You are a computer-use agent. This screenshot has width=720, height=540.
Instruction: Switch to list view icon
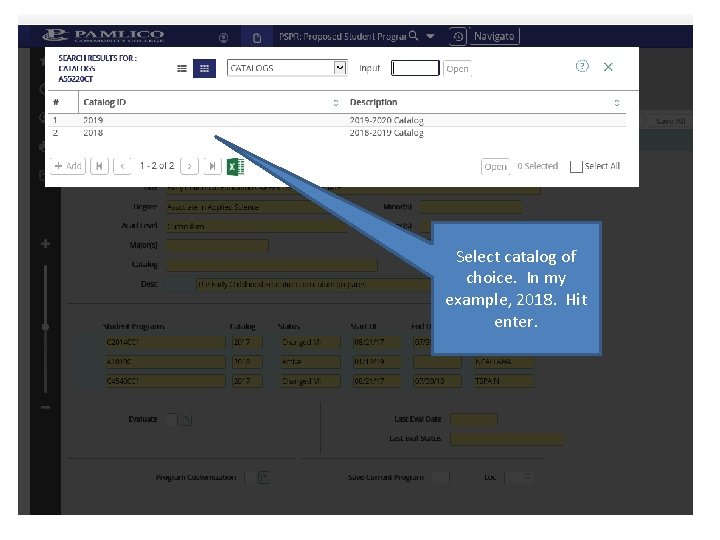tap(182, 68)
